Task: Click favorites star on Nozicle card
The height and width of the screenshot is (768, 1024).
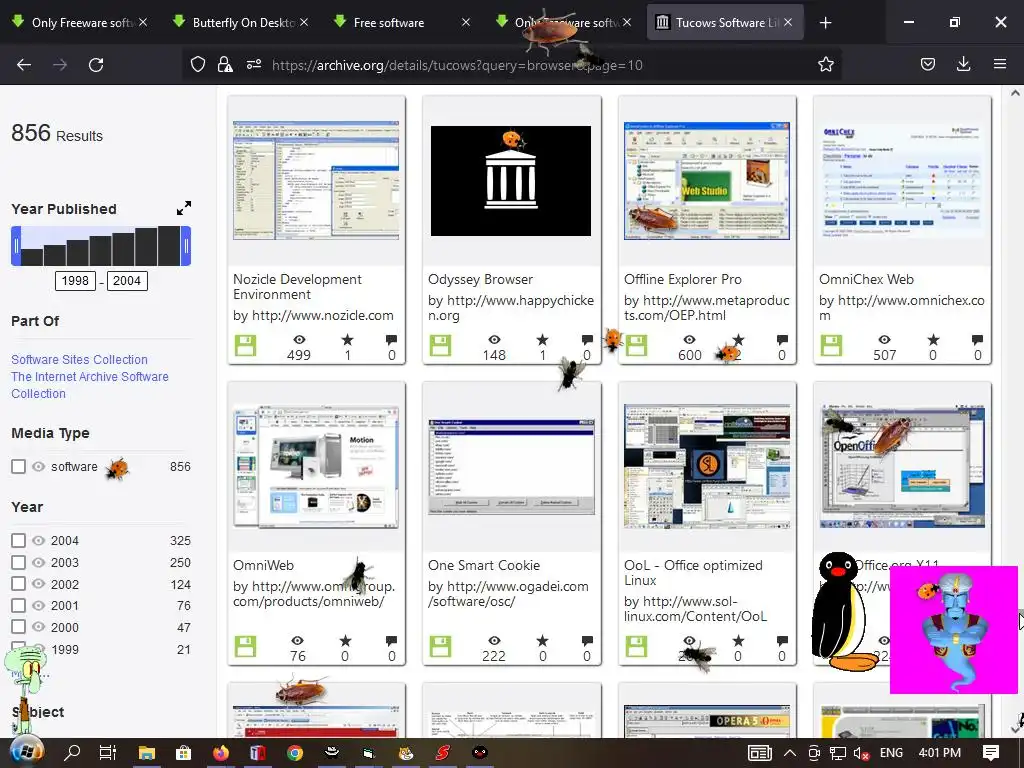Action: (x=347, y=340)
